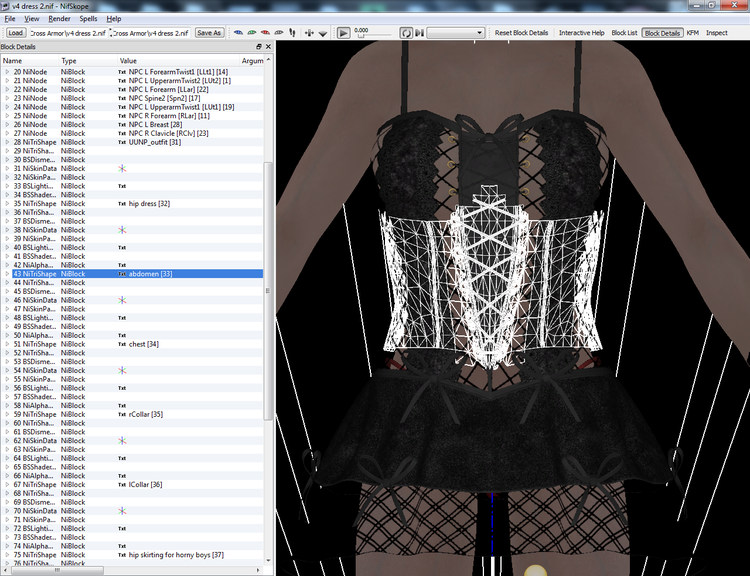
Task: Select 'hip skirting for horny boys [37]' row
Action: click(132, 555)
